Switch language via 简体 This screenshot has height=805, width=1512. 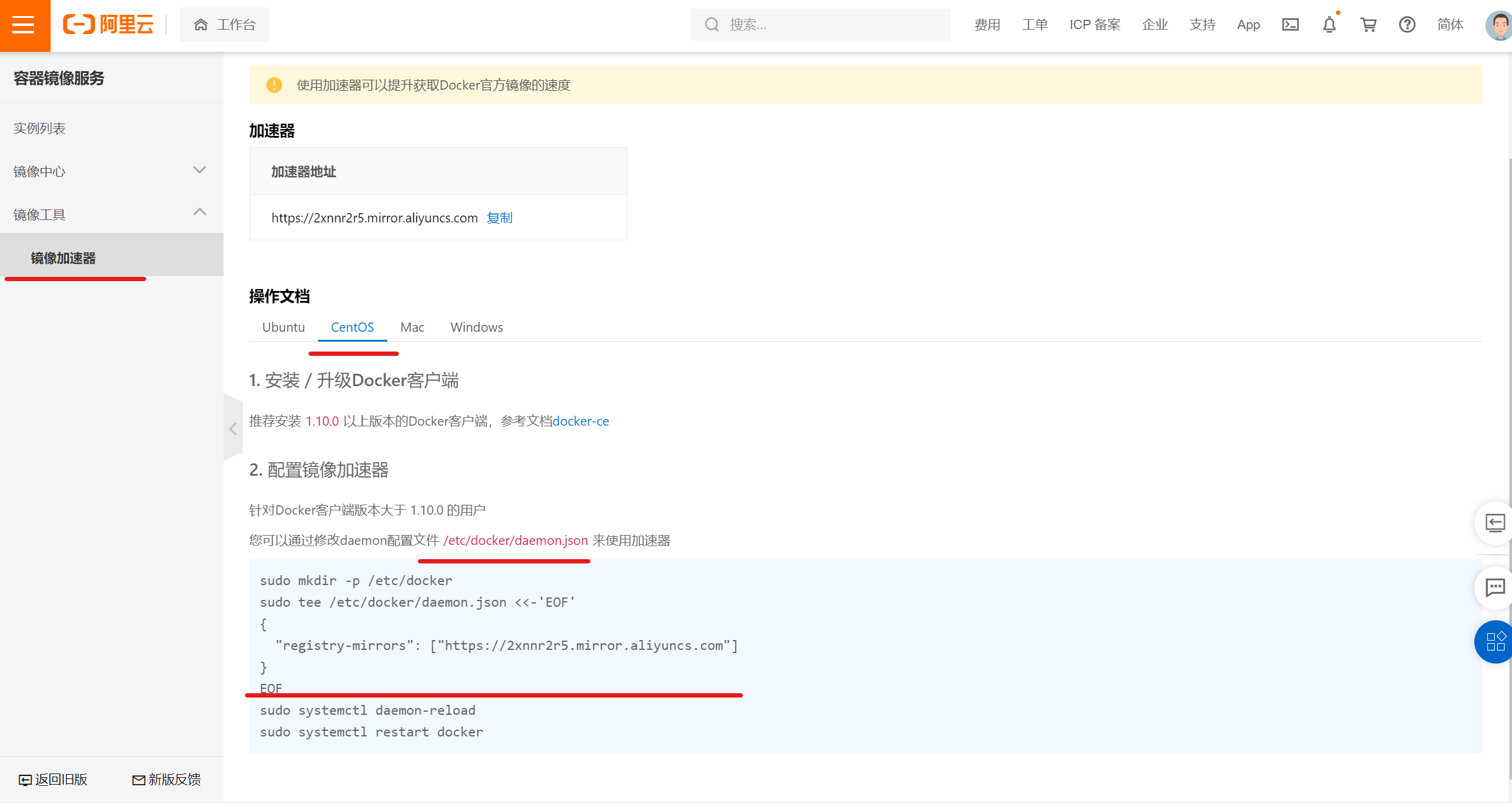click(1450, 25)
